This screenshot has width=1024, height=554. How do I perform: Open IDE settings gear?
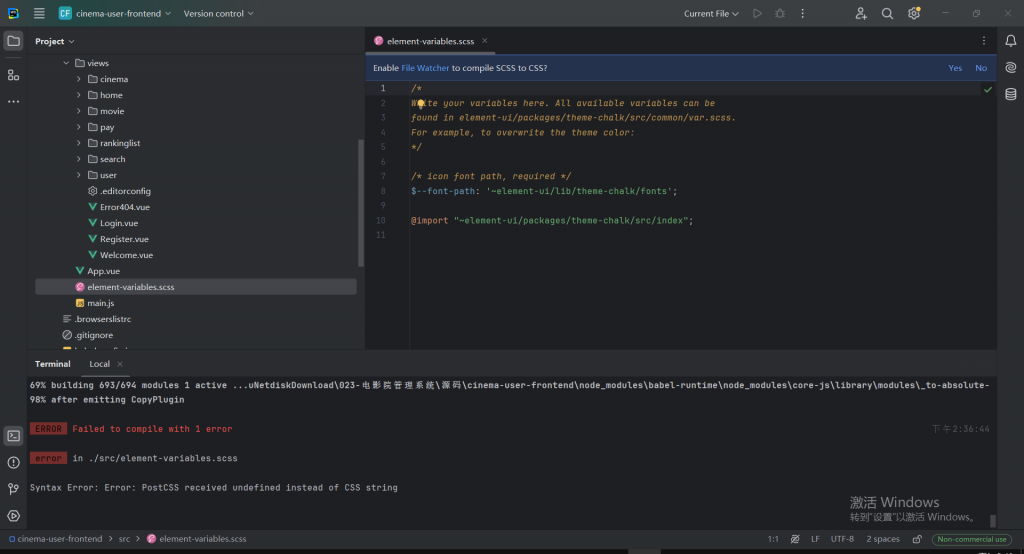click(x=914, y=13)
